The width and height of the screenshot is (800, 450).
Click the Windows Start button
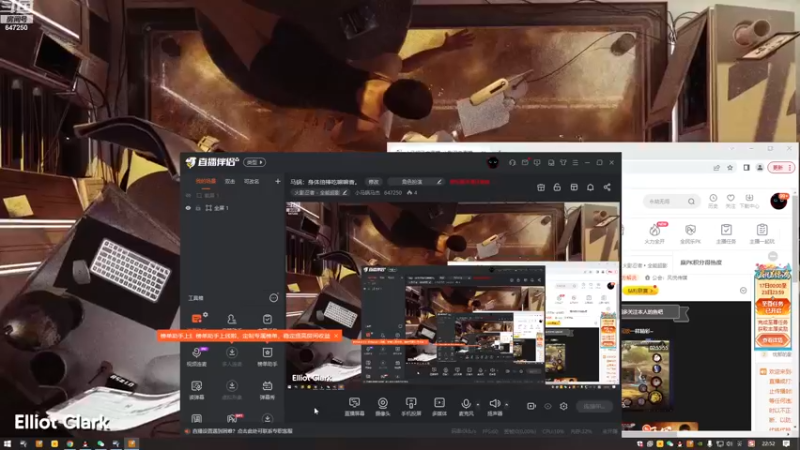click(7, 444)
